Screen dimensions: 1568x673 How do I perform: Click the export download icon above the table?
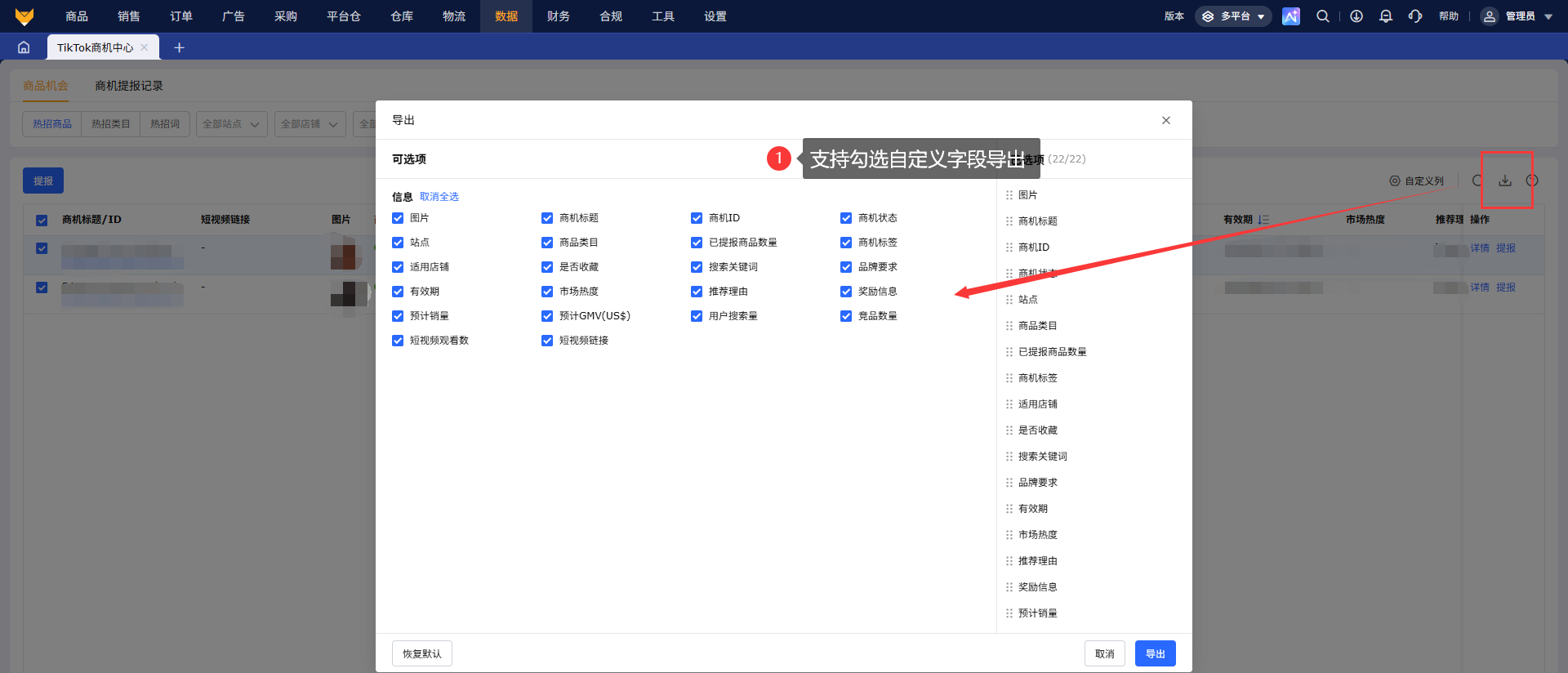click(1505, 181)
